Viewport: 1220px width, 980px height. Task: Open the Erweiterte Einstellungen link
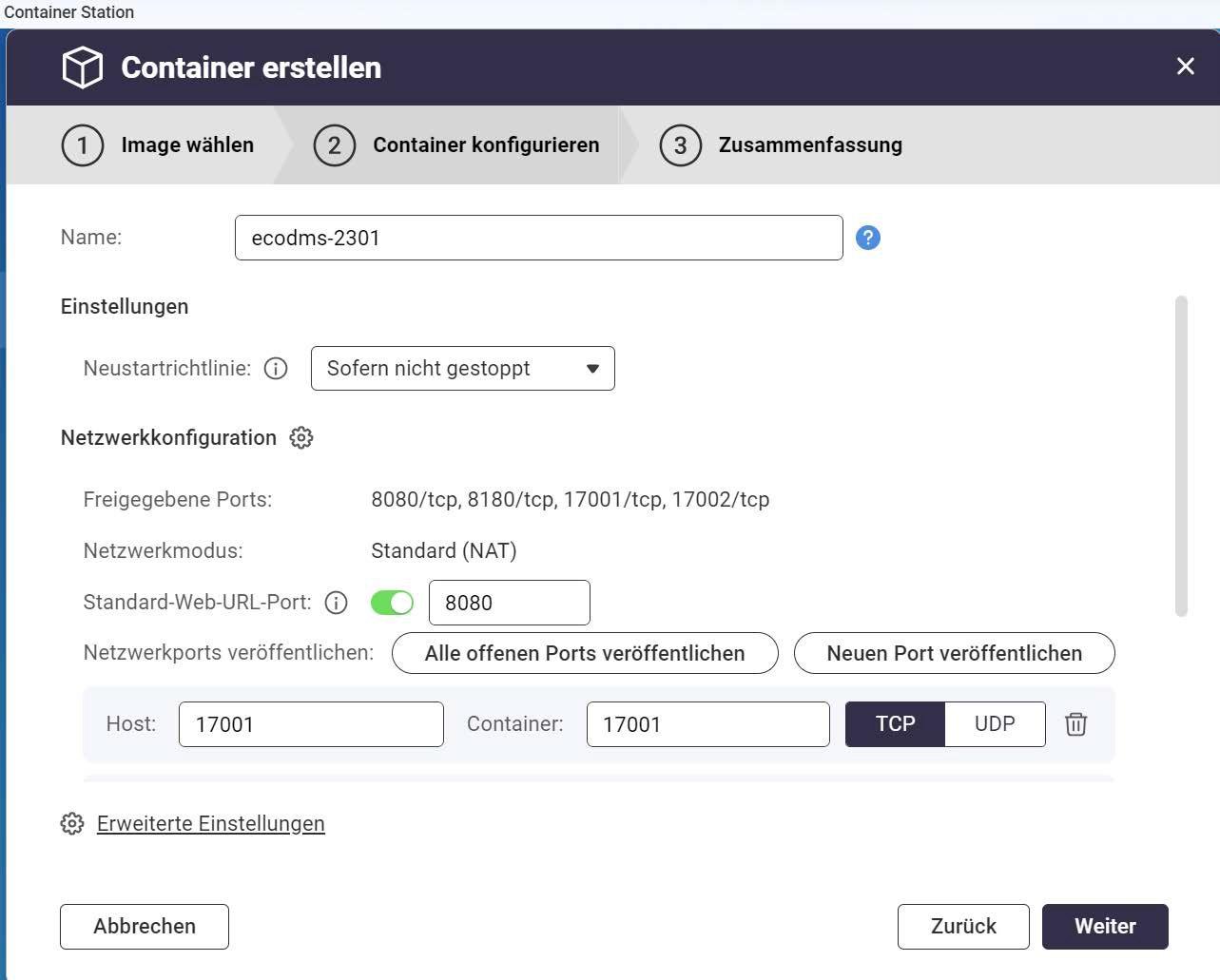coord(211,823)
